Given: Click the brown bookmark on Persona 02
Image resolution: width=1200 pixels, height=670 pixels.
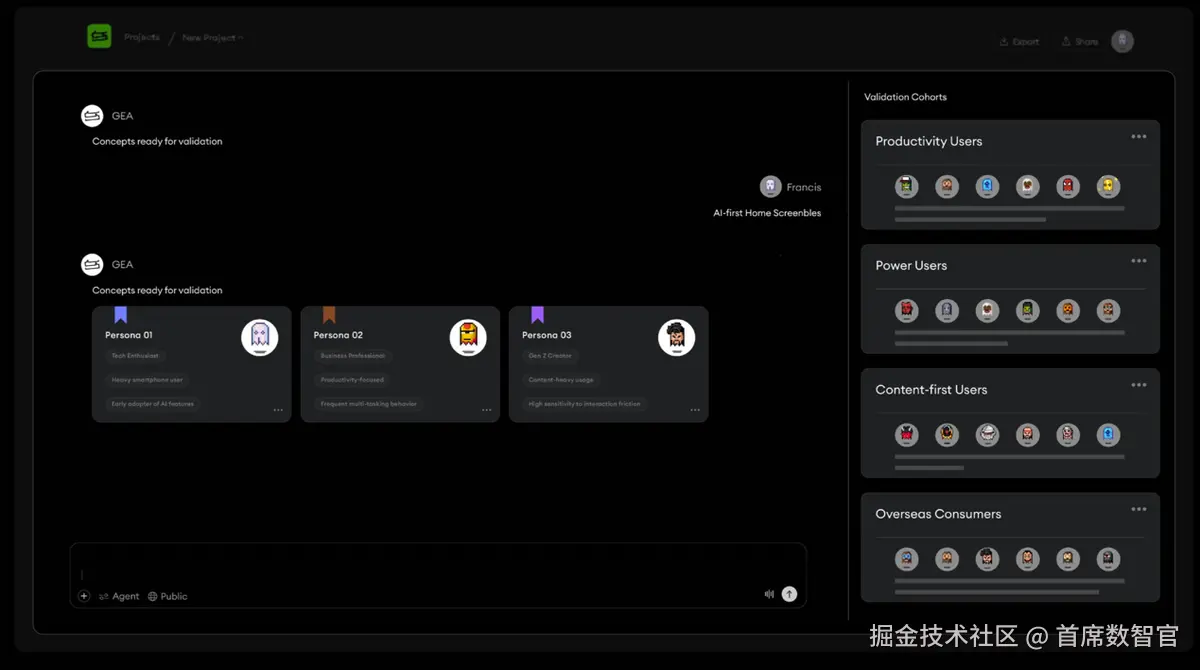Looking at the screenshot, I should (329, 315).
